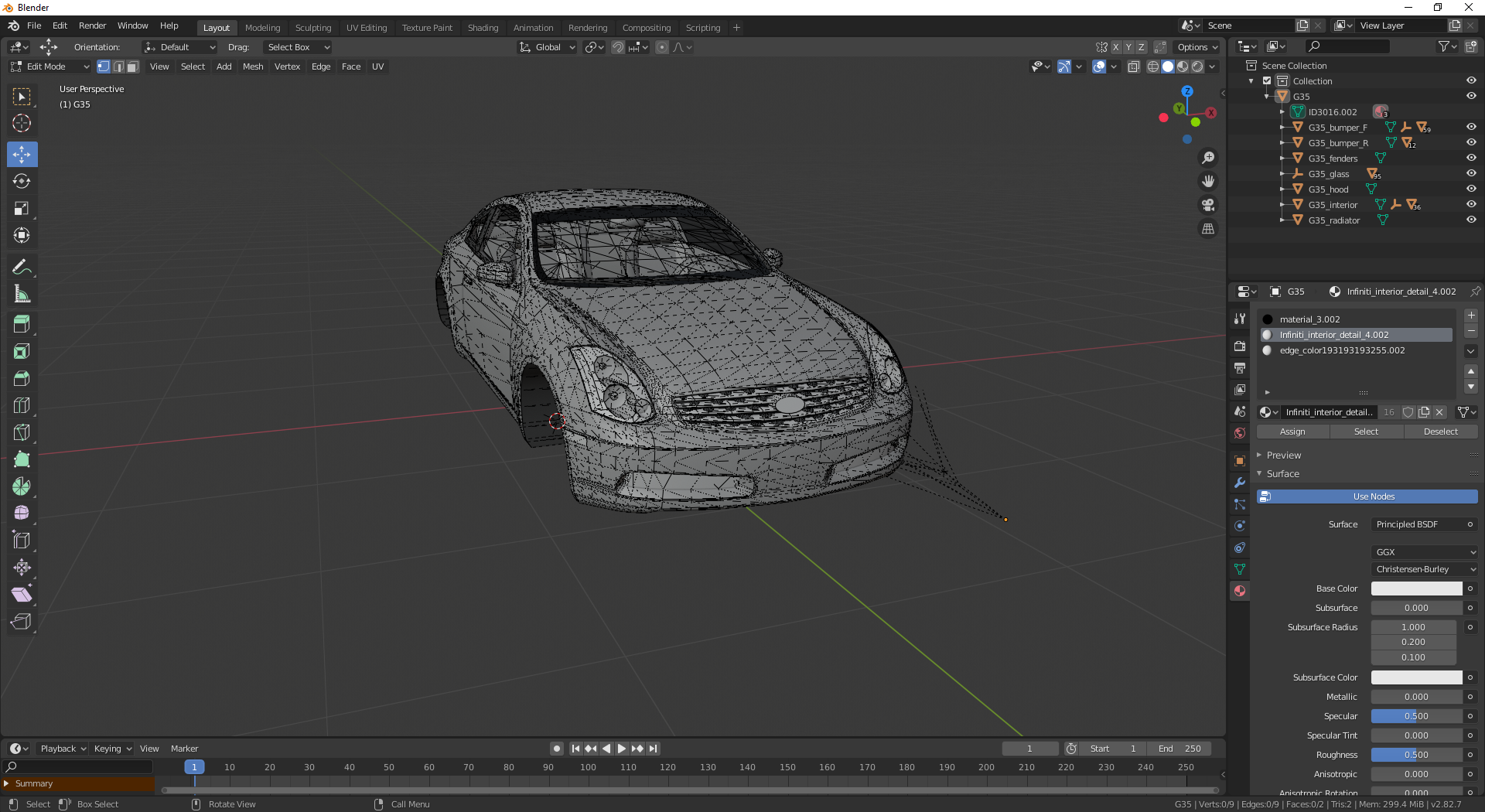The height and width of the screenshot is (812, 1485).
Task: Select the Cursor tool
Action: (22, 124)
